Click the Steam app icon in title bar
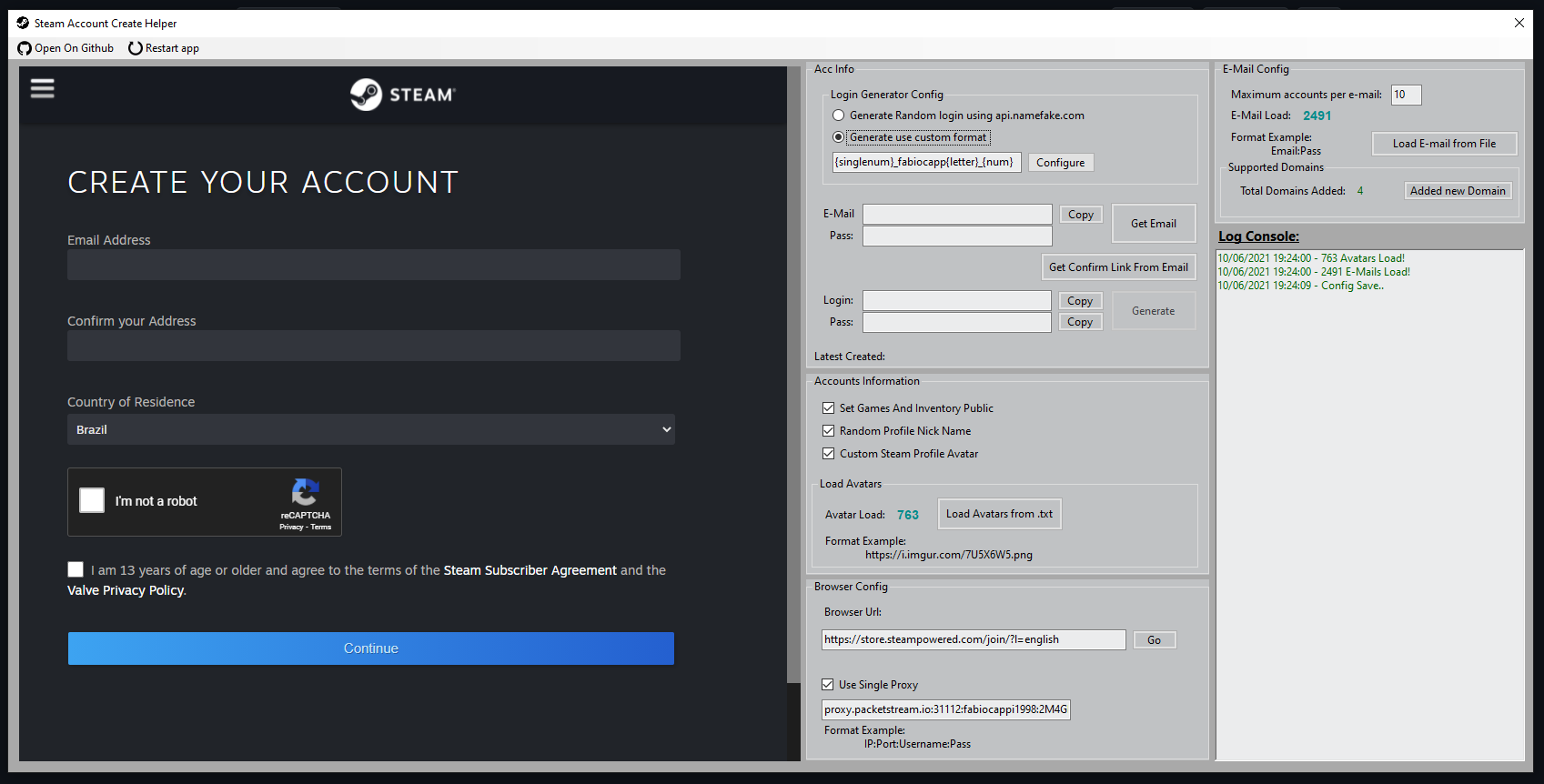The image size is (1544, 784). [x=23, y=23]
